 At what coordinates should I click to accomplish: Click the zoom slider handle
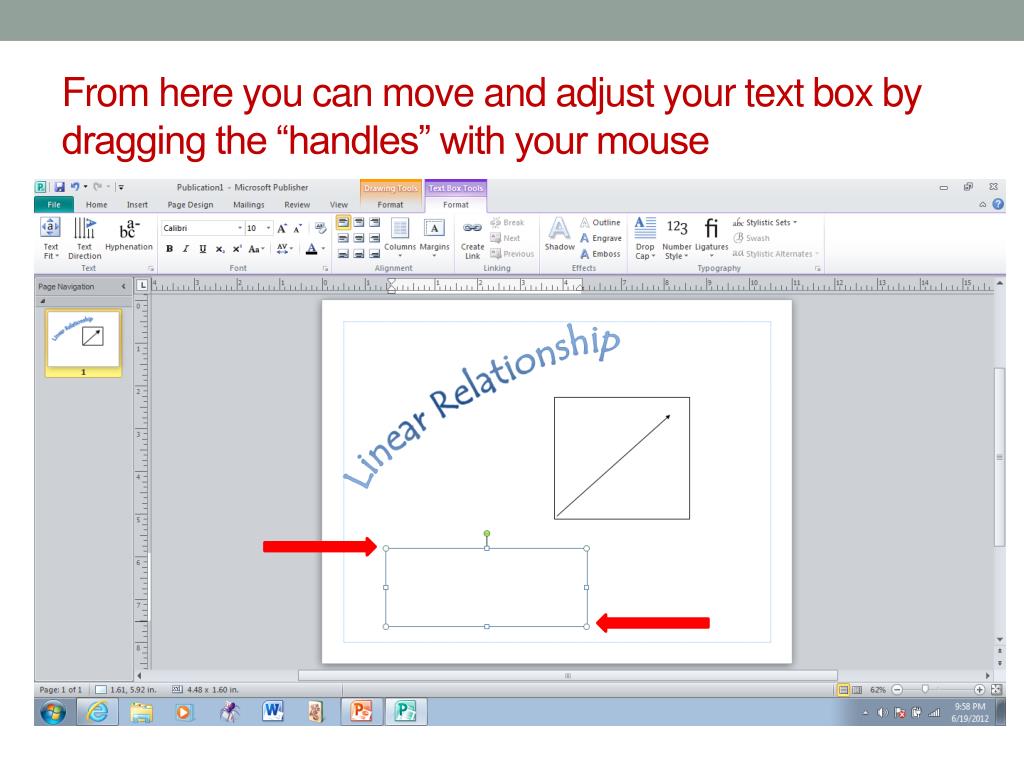[x=925, y=690]
